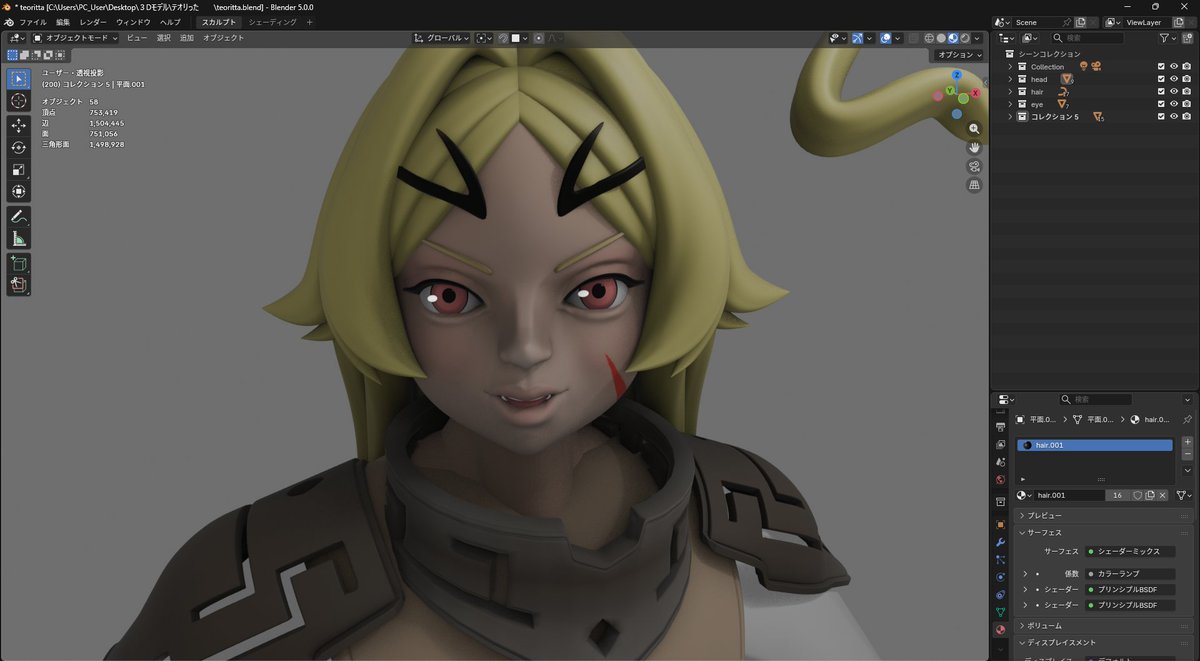The height and width of the screenshot is (661, 1200).
Task: Toggle proportional editing button
Action: click(x=538, y=38)
